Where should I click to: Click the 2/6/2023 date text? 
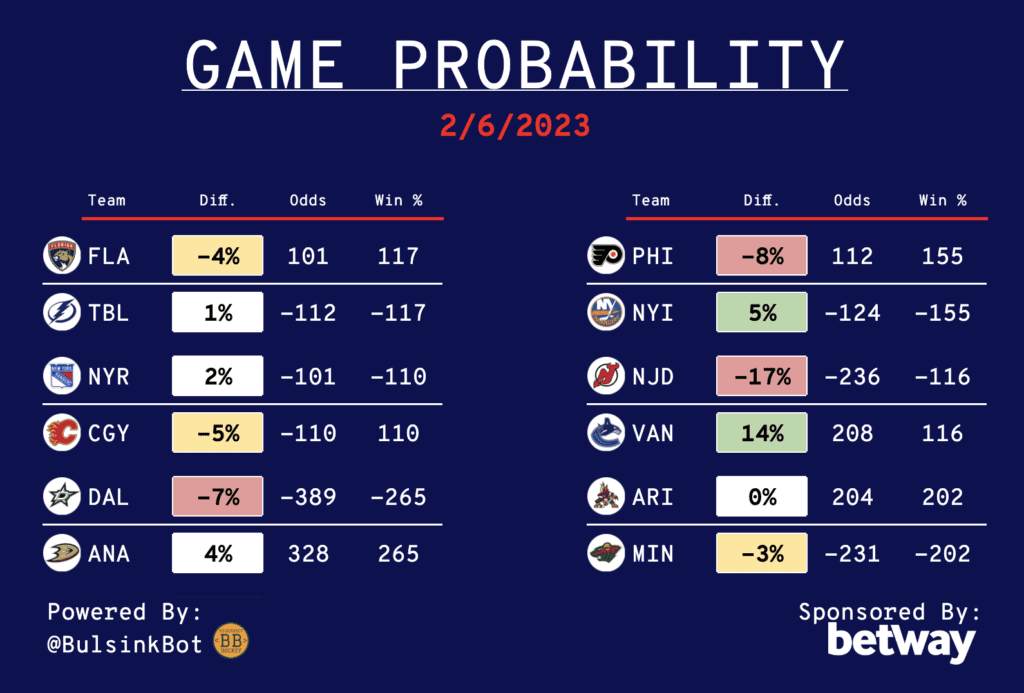pos(515,125)
